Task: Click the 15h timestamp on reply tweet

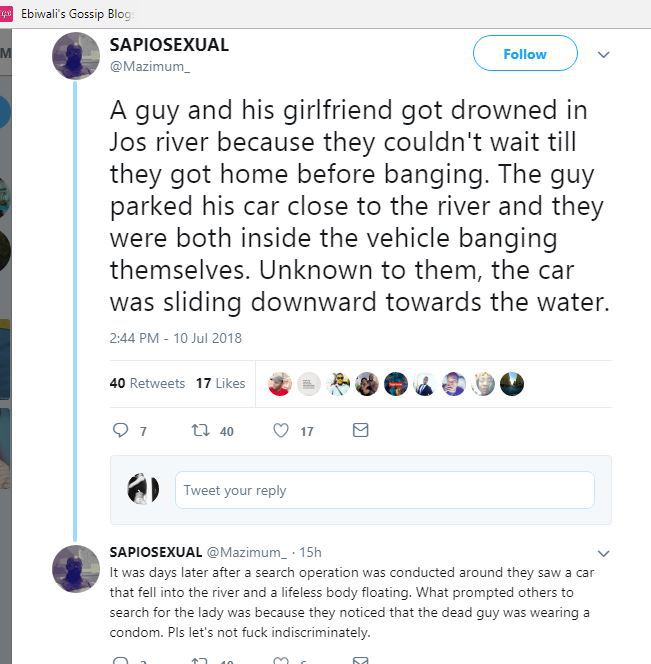Action: click(310, 552)
